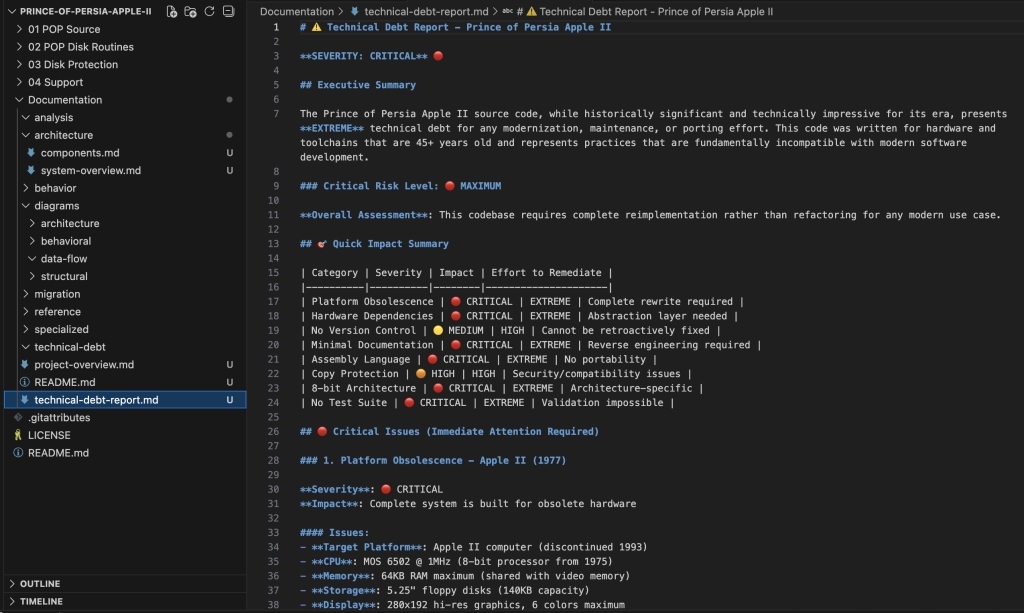The height and width of the screenshot is (613, 1024).
Task: Click the U git status beside project-overview.md
Action: [229, 364]
